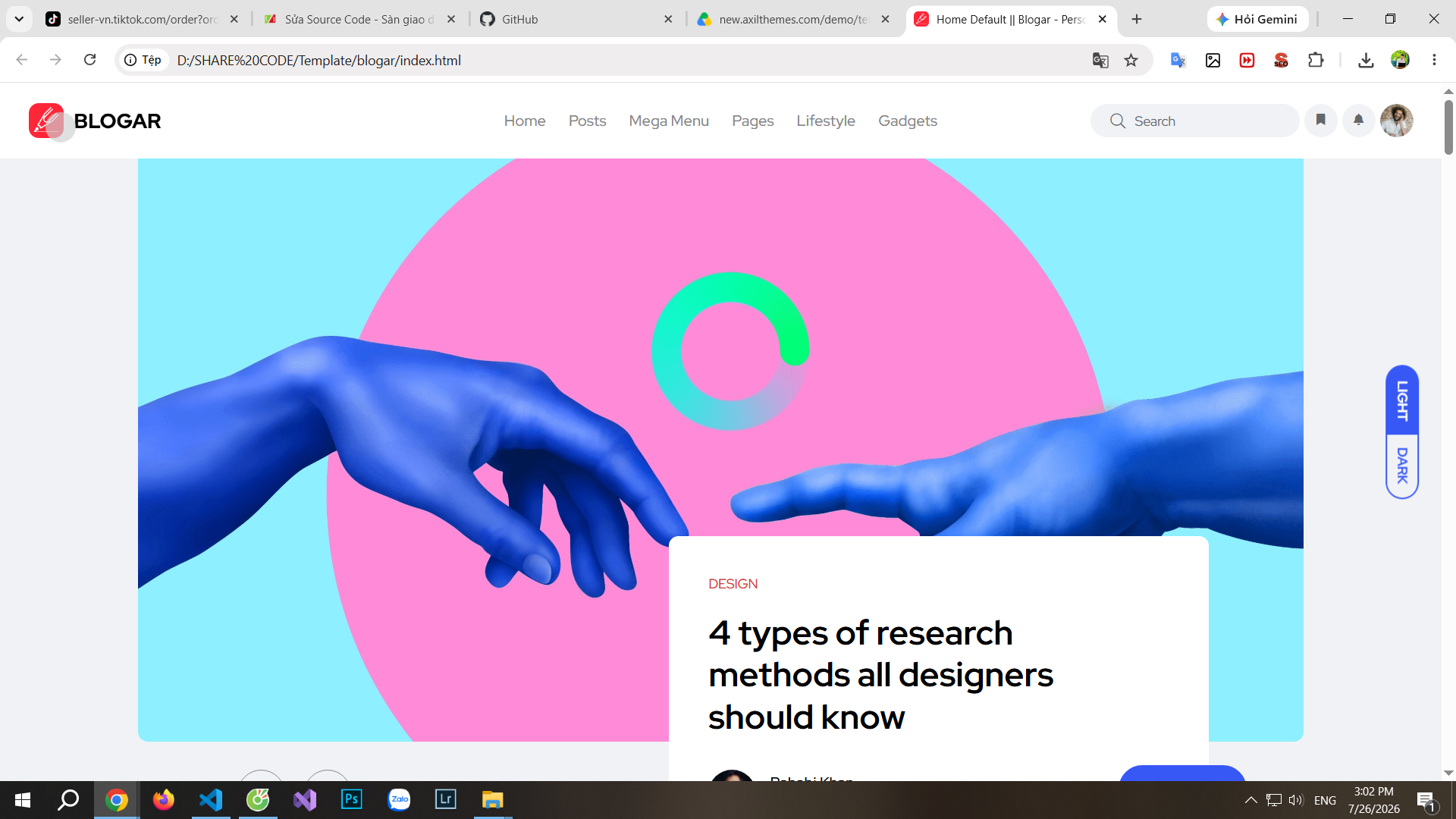Close the Home Default Blogar tab
Screen dimensions: 1456x819
coord(1103,20)
